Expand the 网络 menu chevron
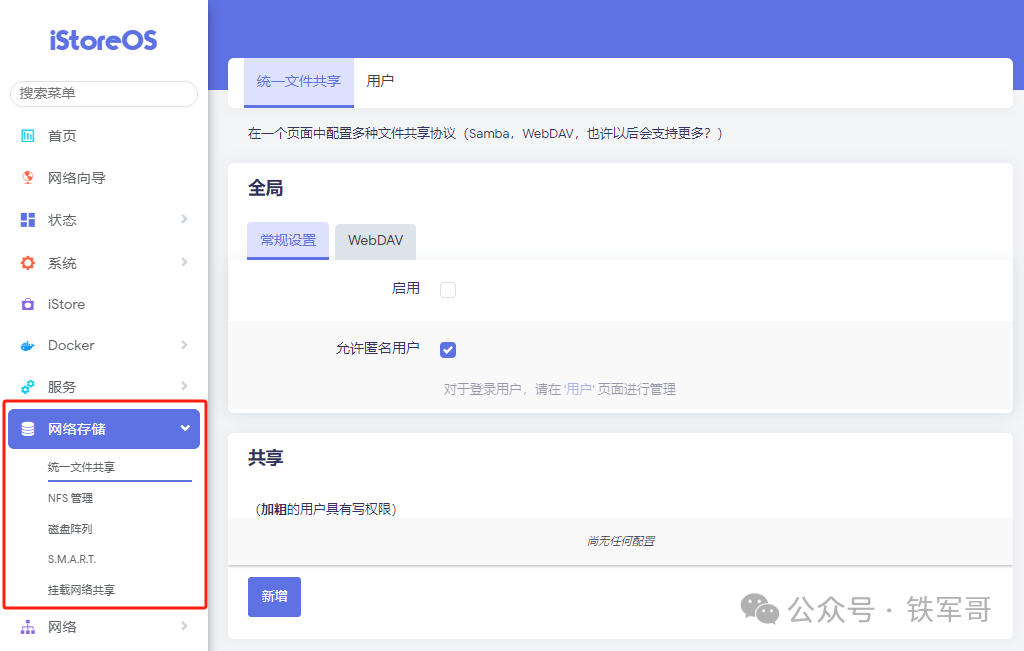The width and height of the screenshot is (1024, 651). (x=184, y=626)
